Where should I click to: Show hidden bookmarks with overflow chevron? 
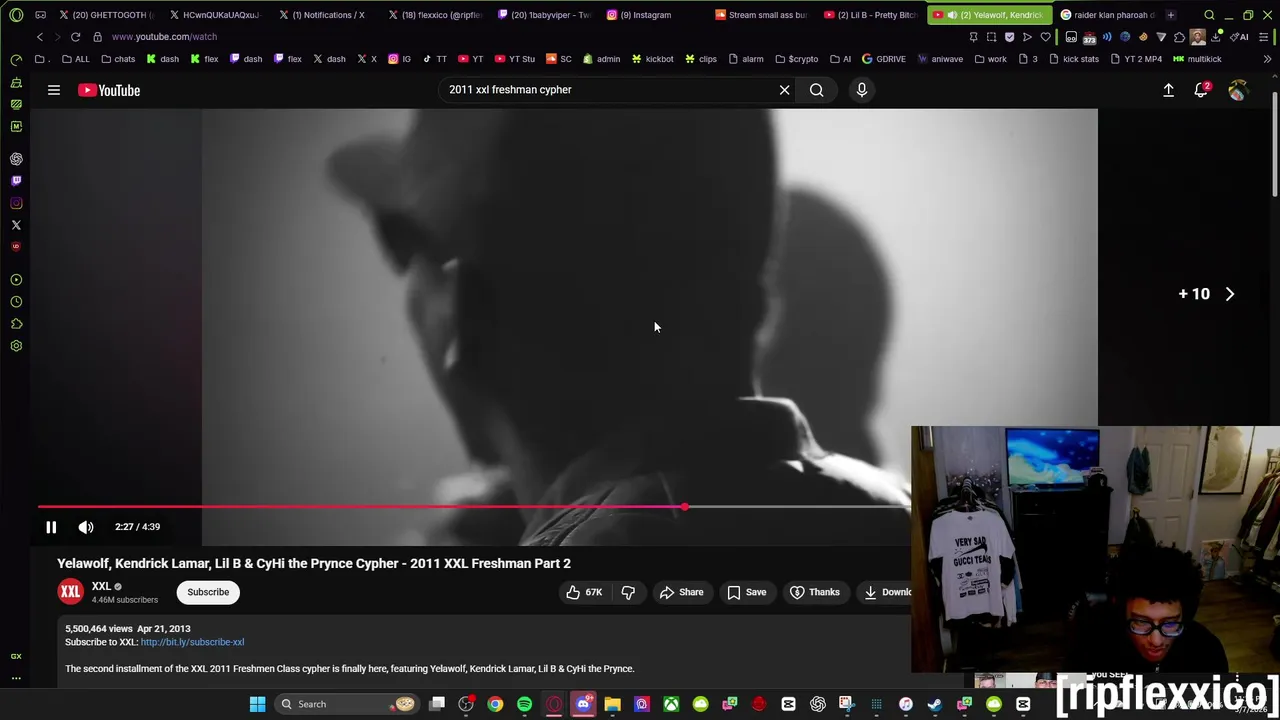click(x=1267, y=59)
